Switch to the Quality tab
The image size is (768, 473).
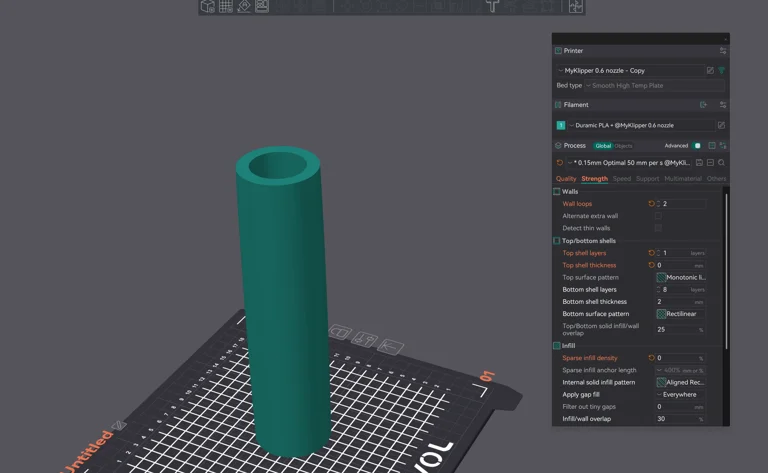coord(566,179)
